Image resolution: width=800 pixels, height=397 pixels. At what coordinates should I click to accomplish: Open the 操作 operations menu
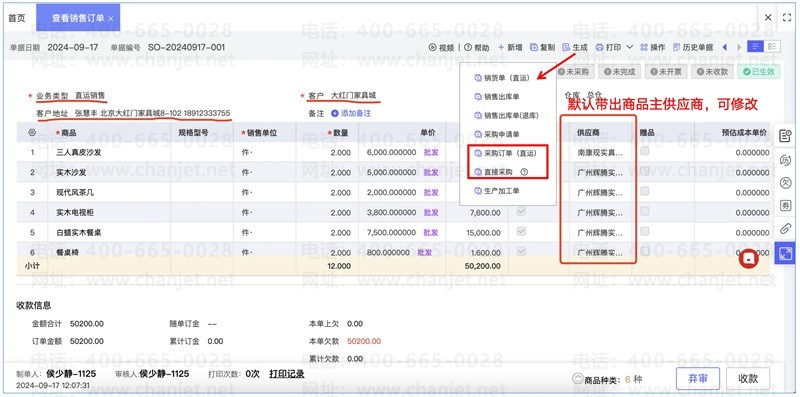click(x=653, y=47)
